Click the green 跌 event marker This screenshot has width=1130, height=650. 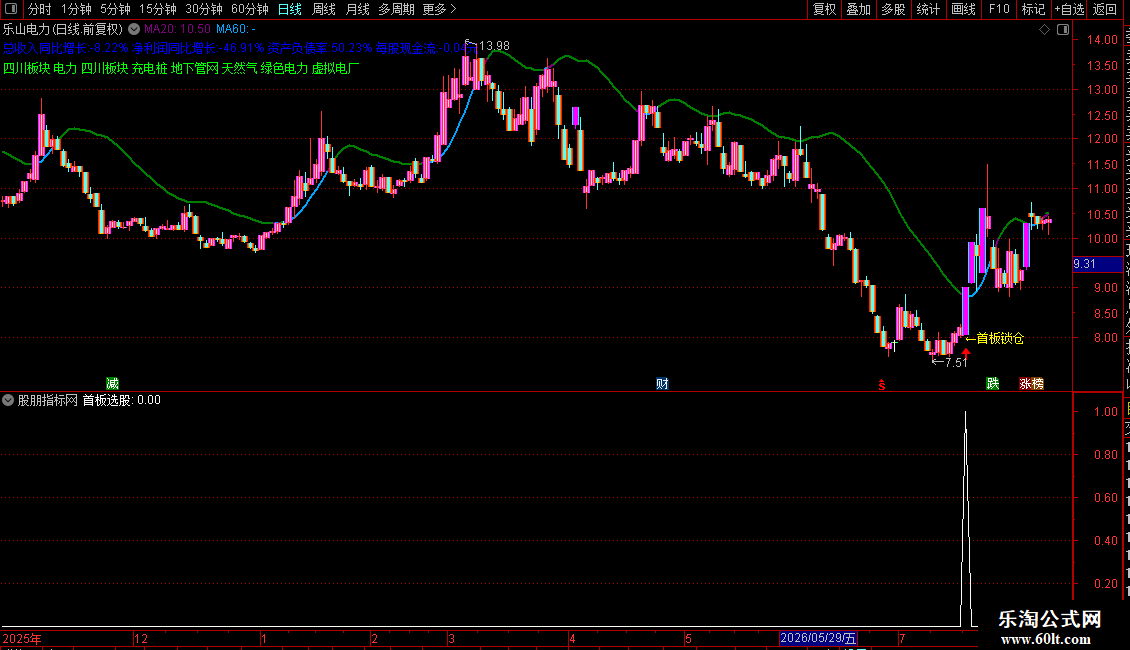click(x=993, y=383)
